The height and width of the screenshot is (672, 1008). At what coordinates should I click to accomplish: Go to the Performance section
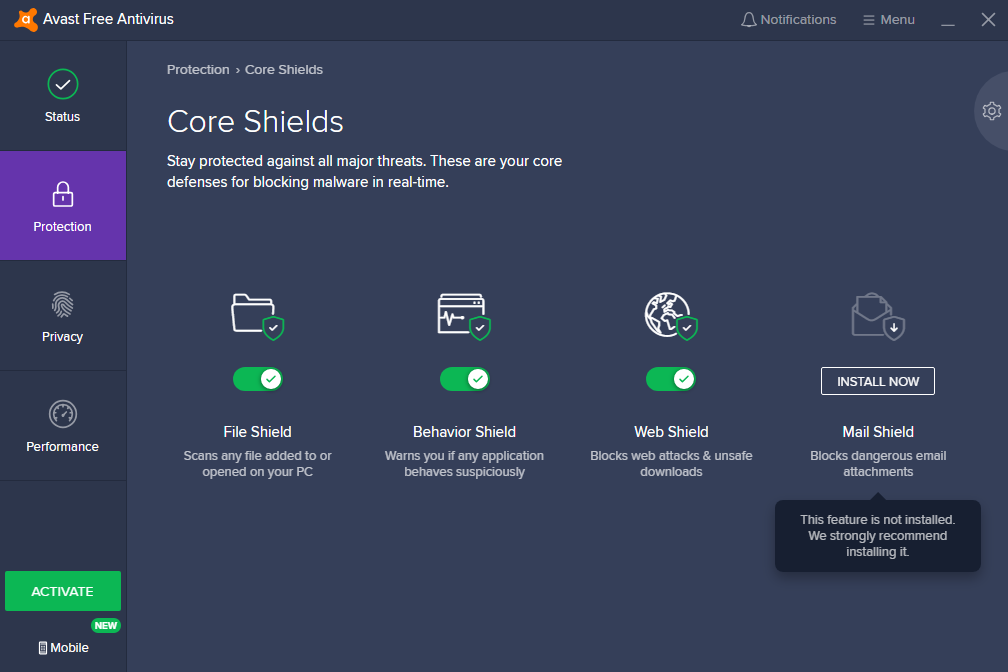[x=63, y=426]
